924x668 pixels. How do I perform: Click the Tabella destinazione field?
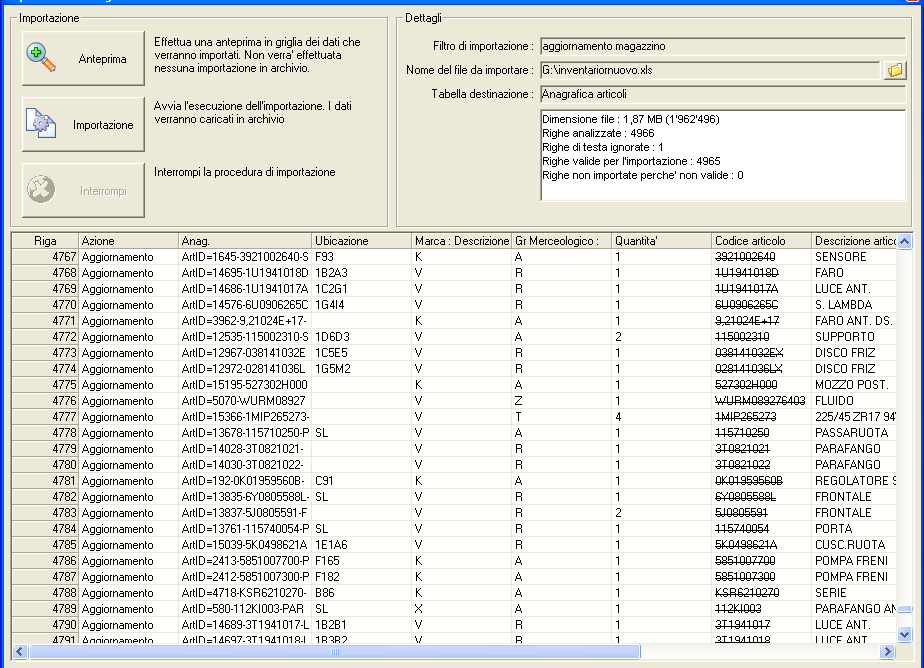(x=722, y=94)
